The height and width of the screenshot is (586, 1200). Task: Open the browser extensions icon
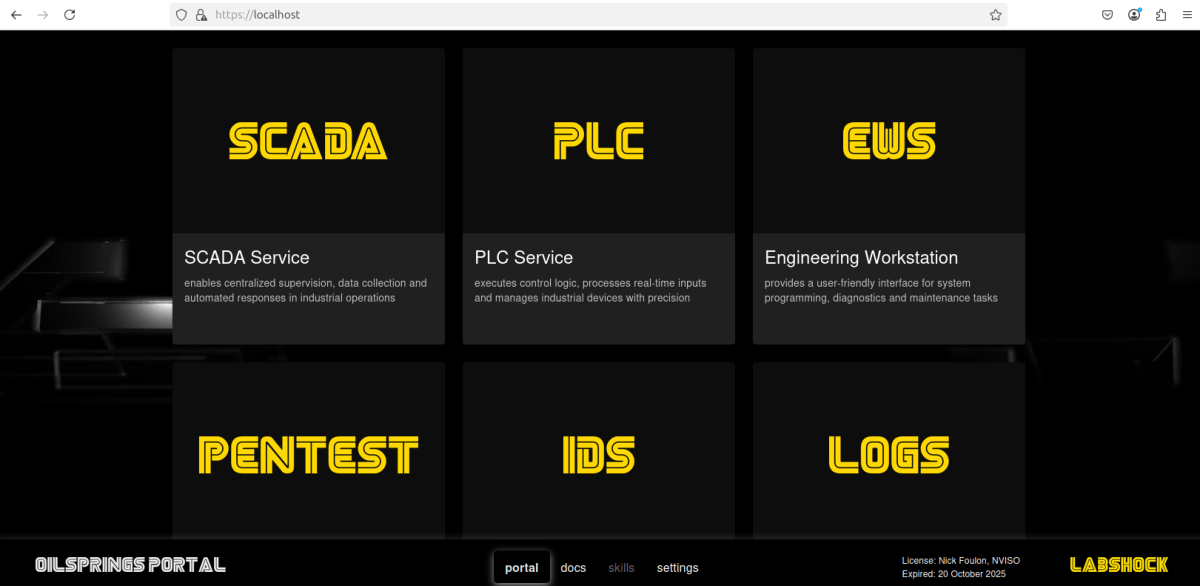(1161, 15)
